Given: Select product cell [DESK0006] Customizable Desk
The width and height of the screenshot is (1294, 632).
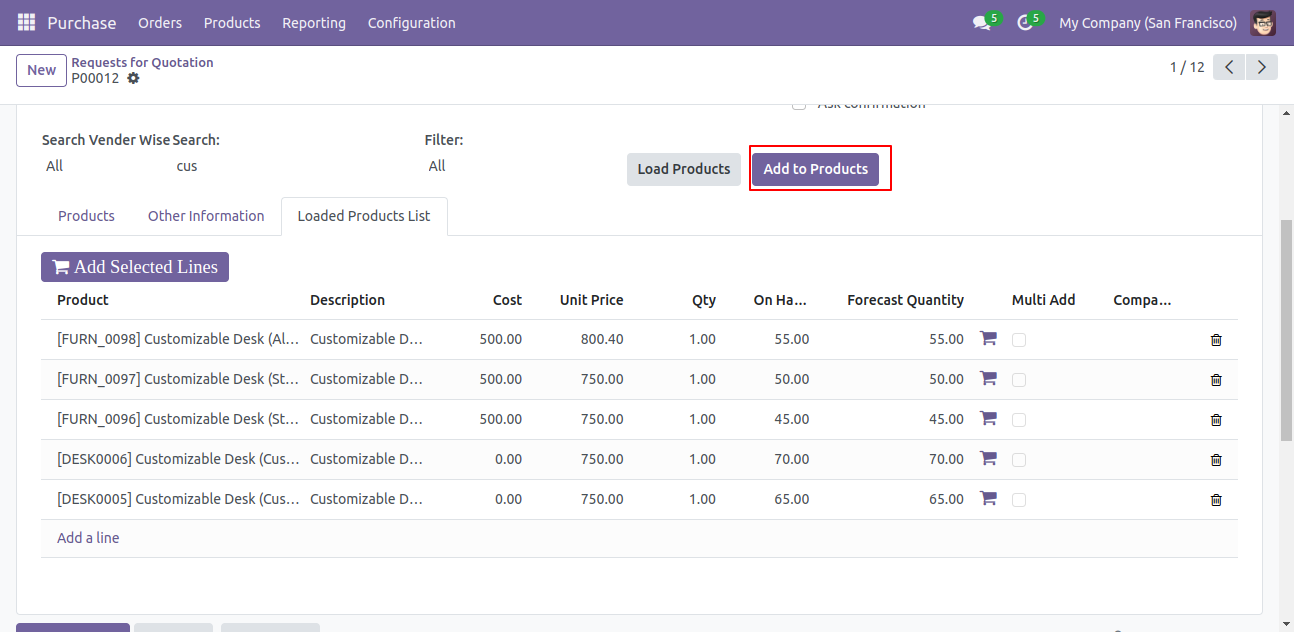Looking at the screenshot, I should click(x=178, y=459).
